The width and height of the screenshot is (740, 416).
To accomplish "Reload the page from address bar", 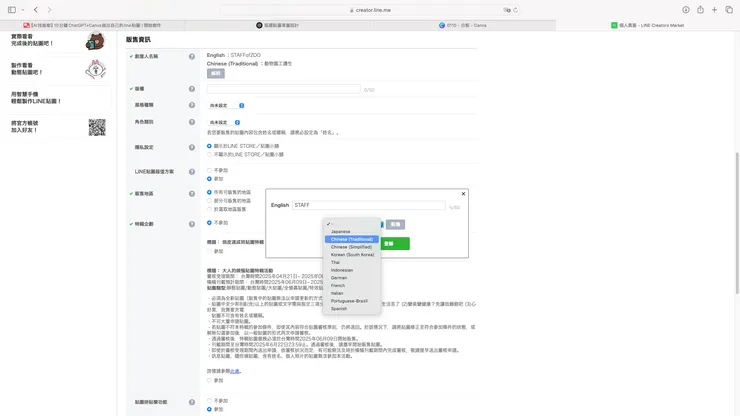I will click(515, 10).
